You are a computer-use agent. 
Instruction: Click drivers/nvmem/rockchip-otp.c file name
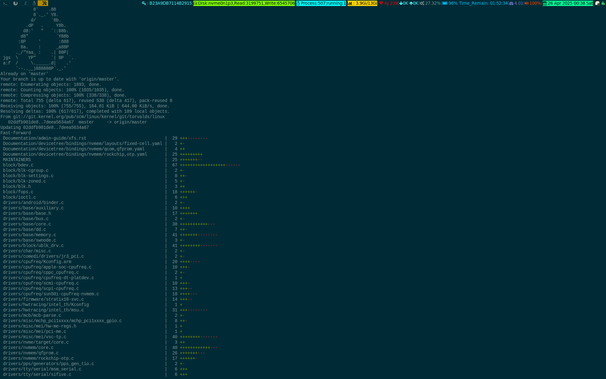click(x=38, y=359)
